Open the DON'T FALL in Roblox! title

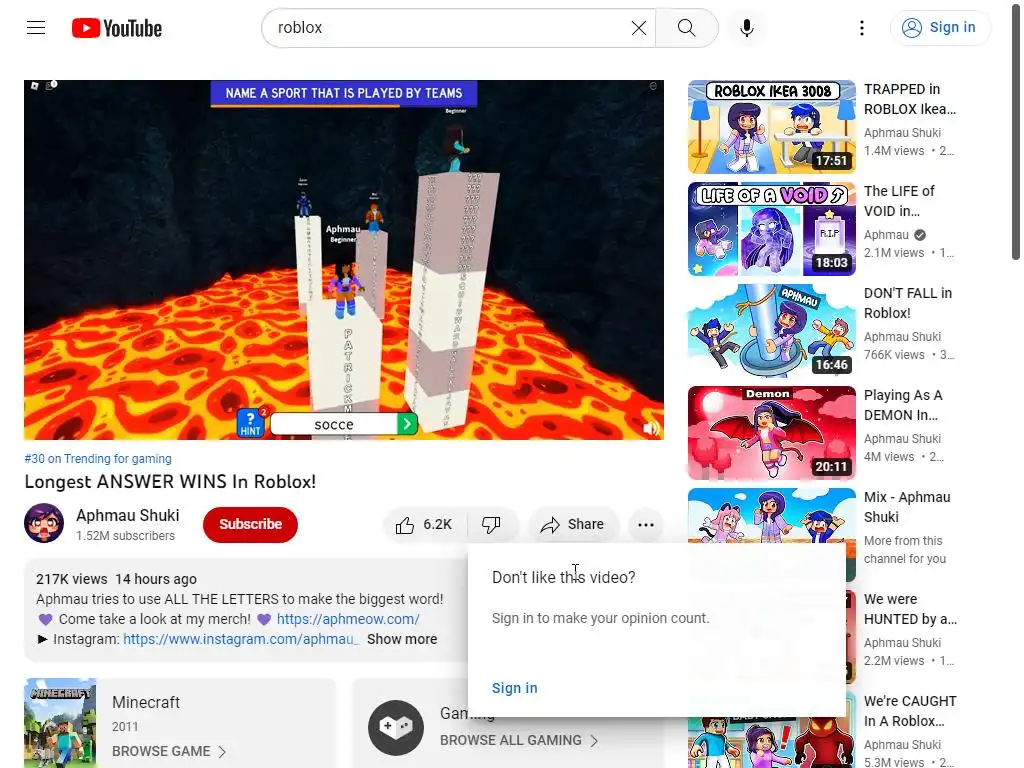pos(908,302)
